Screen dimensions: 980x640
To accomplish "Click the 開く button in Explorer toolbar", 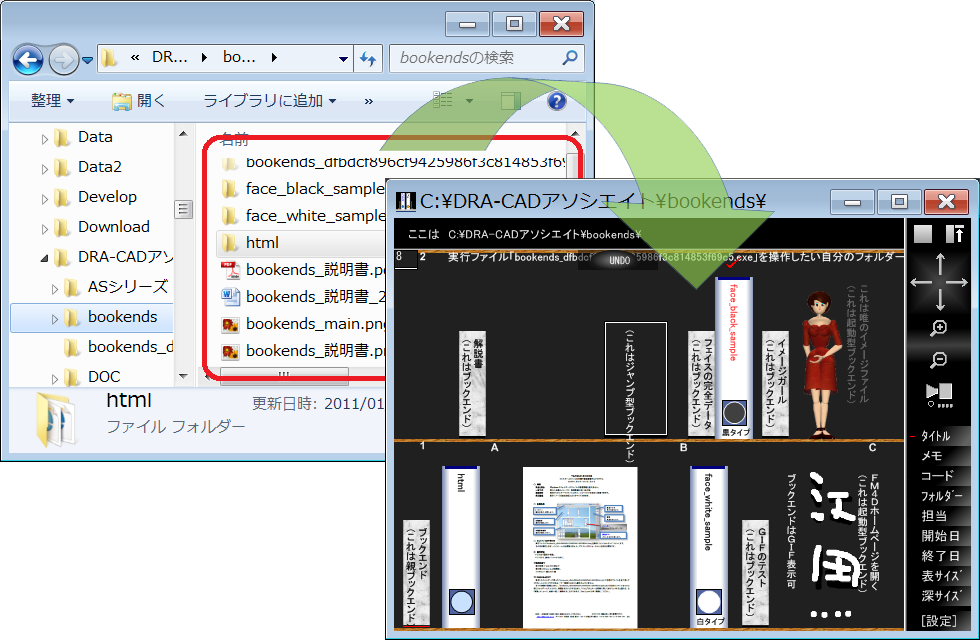I will coord(138,101).
